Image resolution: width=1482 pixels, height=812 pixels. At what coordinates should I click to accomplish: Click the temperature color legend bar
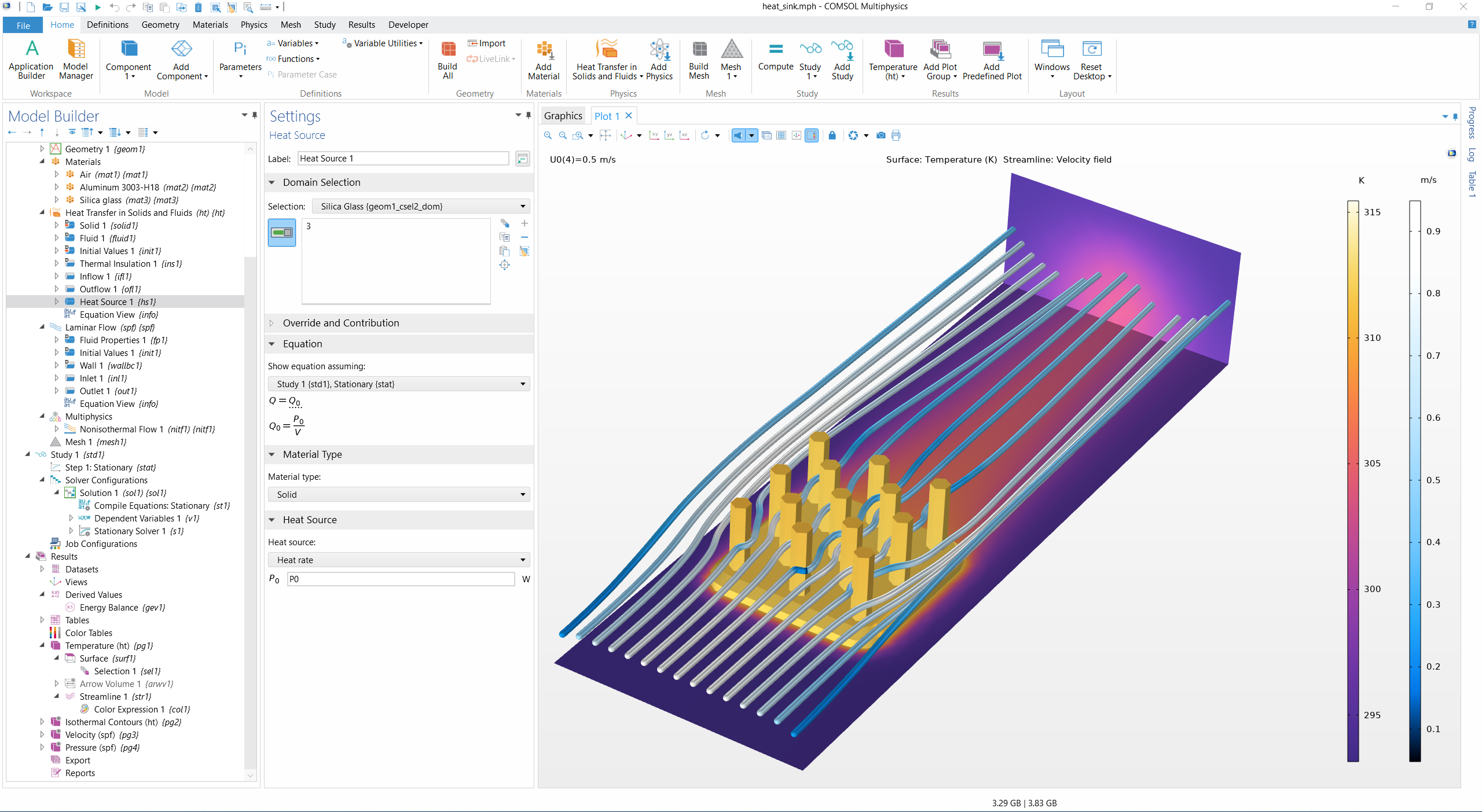coord(1353,481)
